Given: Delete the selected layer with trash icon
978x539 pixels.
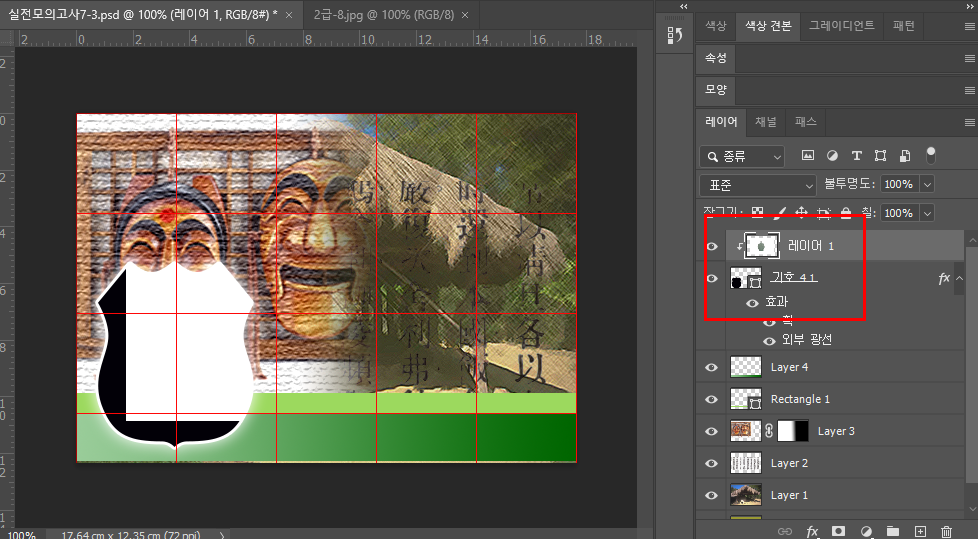Looking at the screenshot, I should [x=946, y=531].
